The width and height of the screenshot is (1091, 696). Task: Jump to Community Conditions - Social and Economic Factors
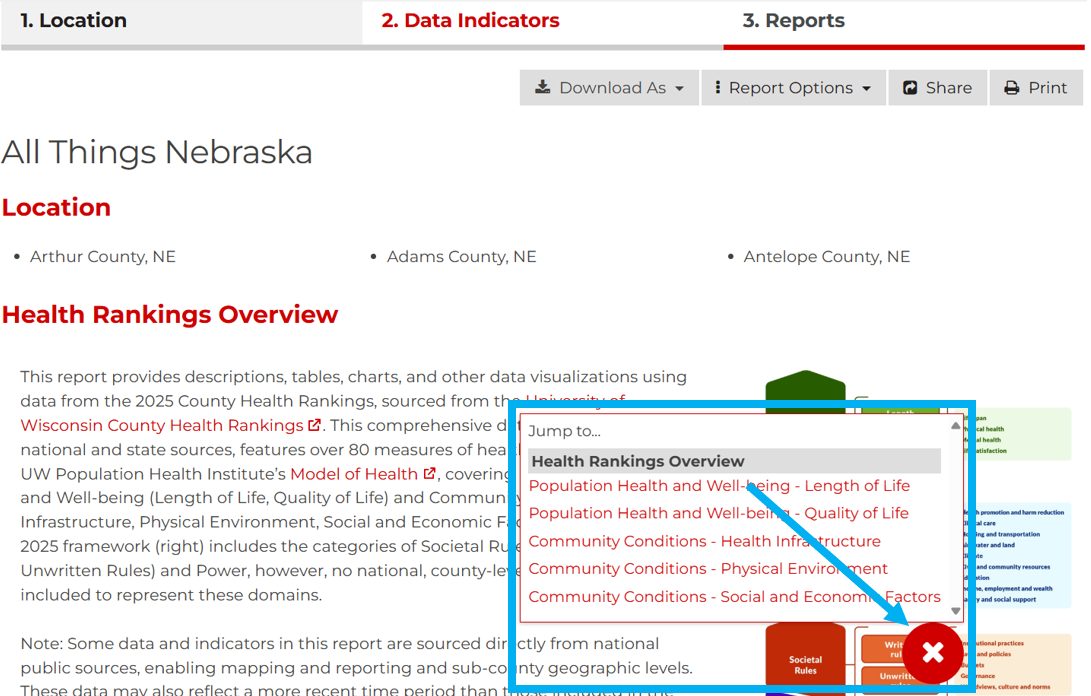735,596
